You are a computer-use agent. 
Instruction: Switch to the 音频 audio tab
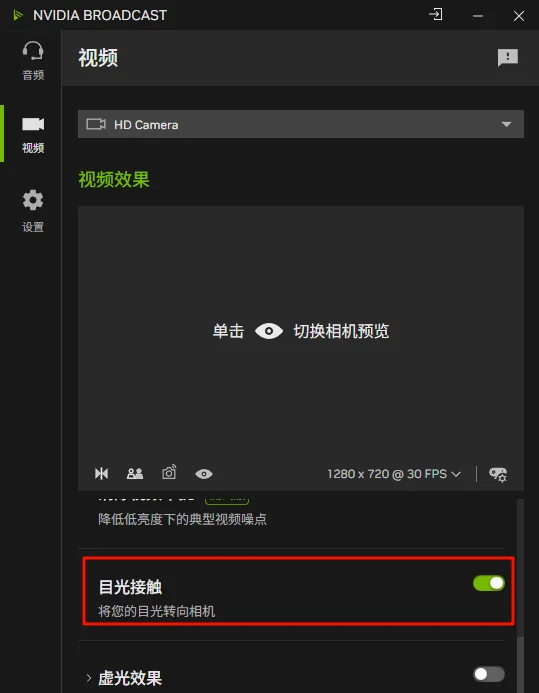tap(33, 61)
